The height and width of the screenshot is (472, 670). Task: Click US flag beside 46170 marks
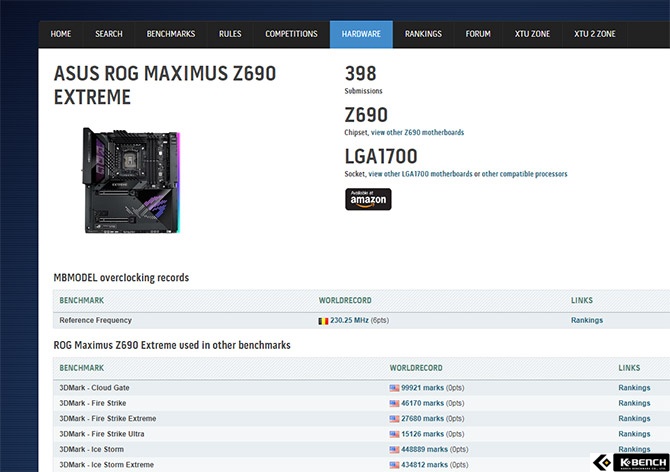click(x=394, y=403)
